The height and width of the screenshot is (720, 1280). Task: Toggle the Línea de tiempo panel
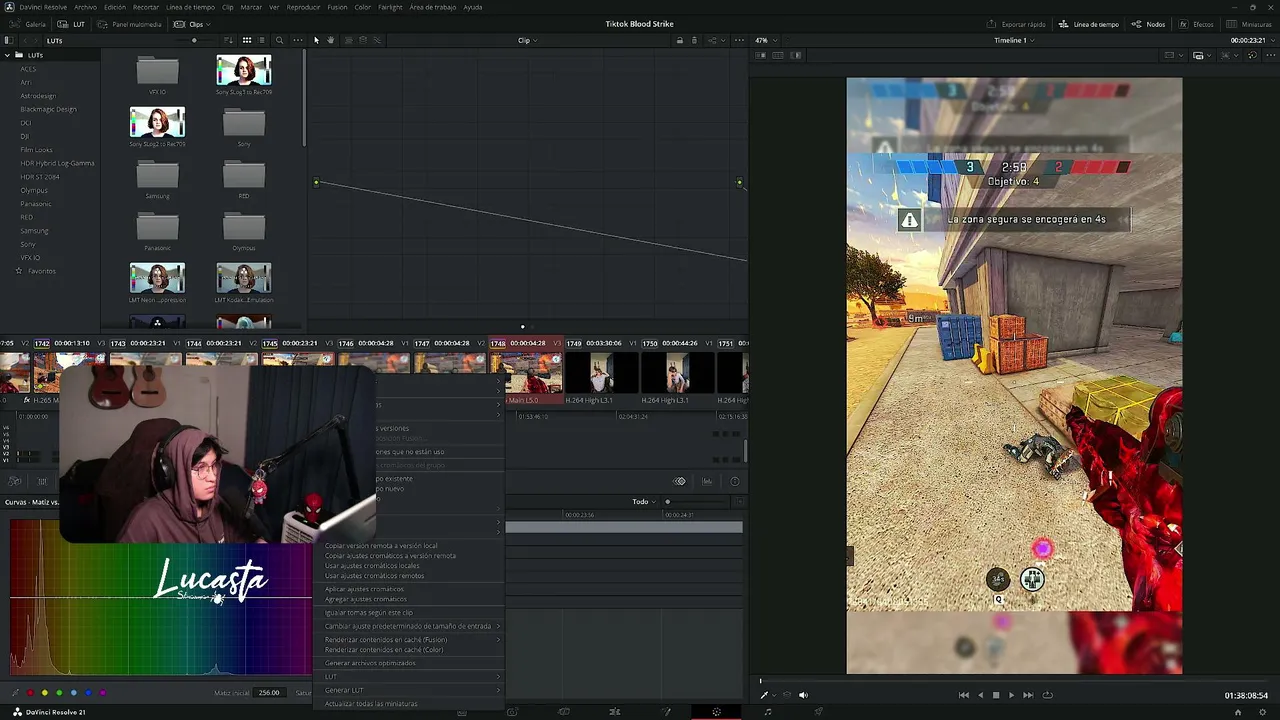coord(1089,24)
